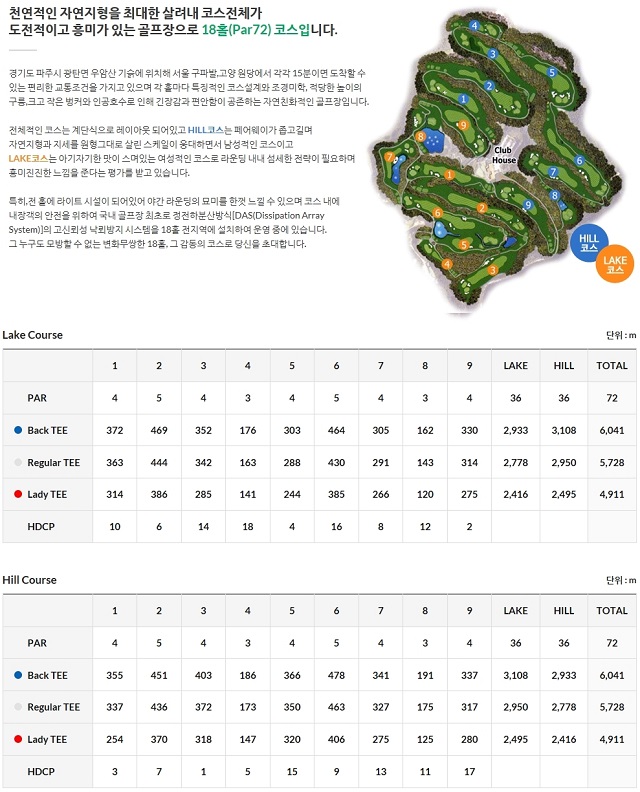Click Lake Course HDCP value 18
The height and width of the screenshot is (792, 640).
(x=248, y=526)
